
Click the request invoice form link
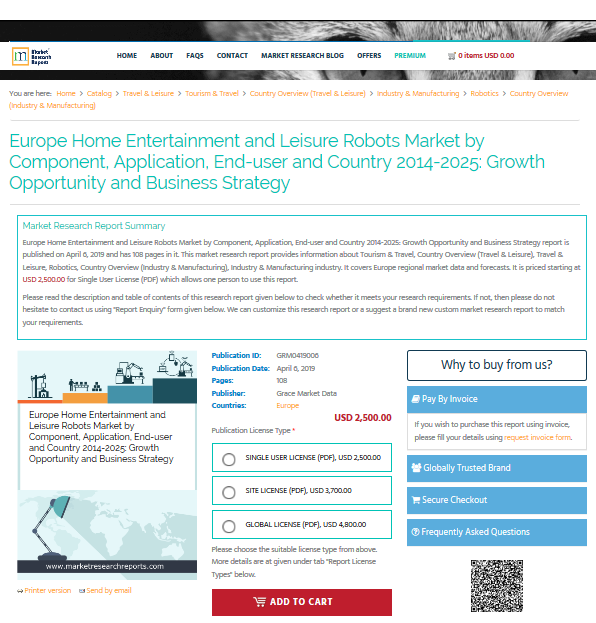[x=538, y=437]
